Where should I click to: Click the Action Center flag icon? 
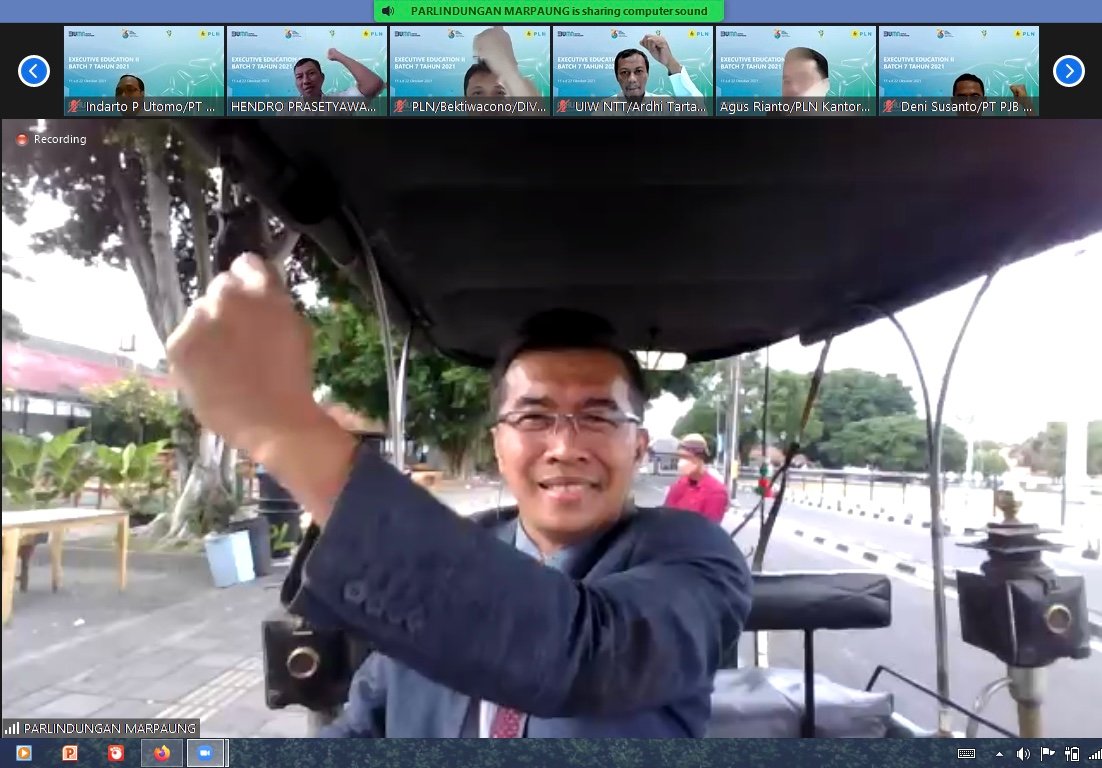[x=1048, y=754]
